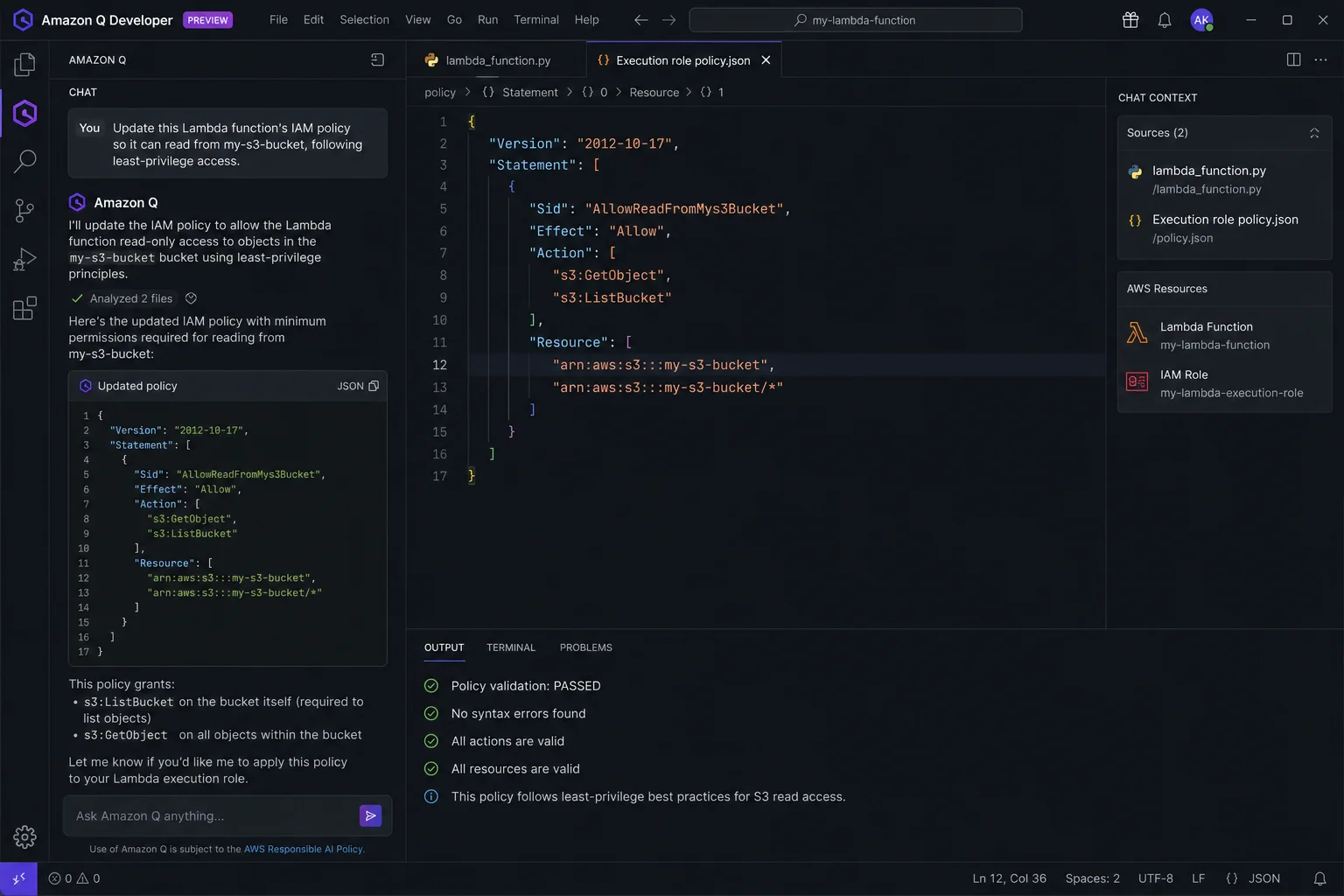The width and height of the screenshot is (1344, 896).
Task: Select my-lambda-execution-role IAM Role resource
Action: coord(1224,383)
